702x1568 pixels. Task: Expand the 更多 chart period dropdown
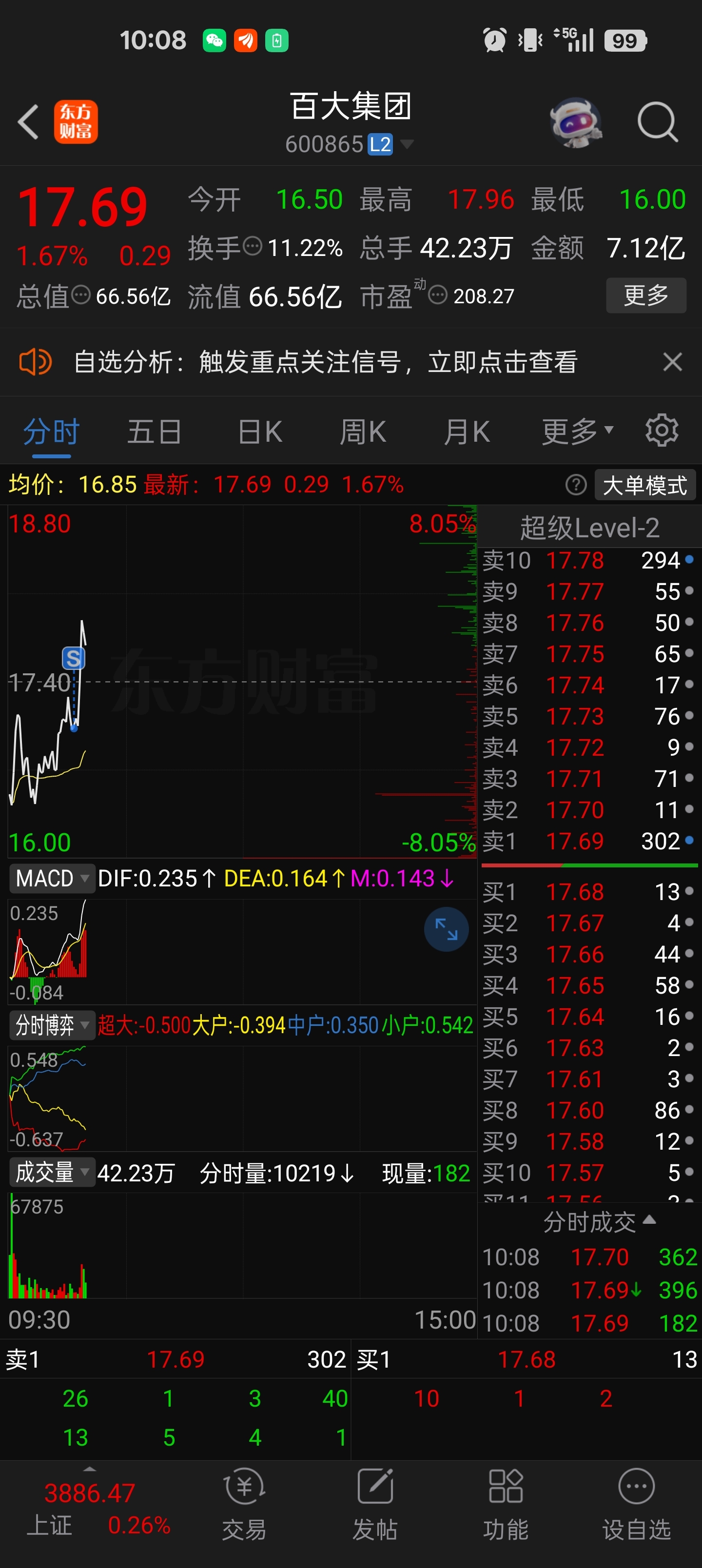tap(577, 431)
